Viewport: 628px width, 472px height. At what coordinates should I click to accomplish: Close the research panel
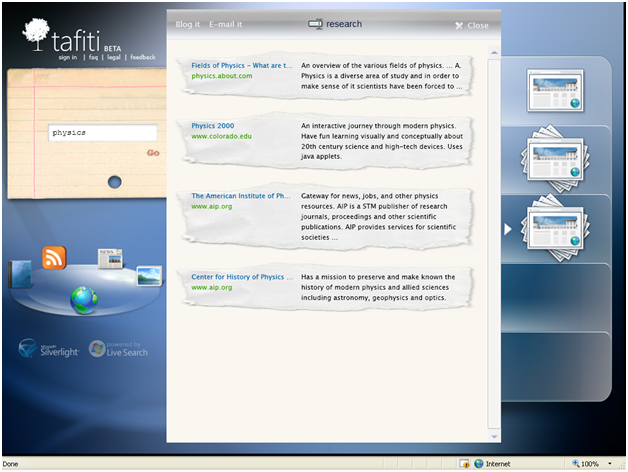pyautogui.click(x=472, y=26)
